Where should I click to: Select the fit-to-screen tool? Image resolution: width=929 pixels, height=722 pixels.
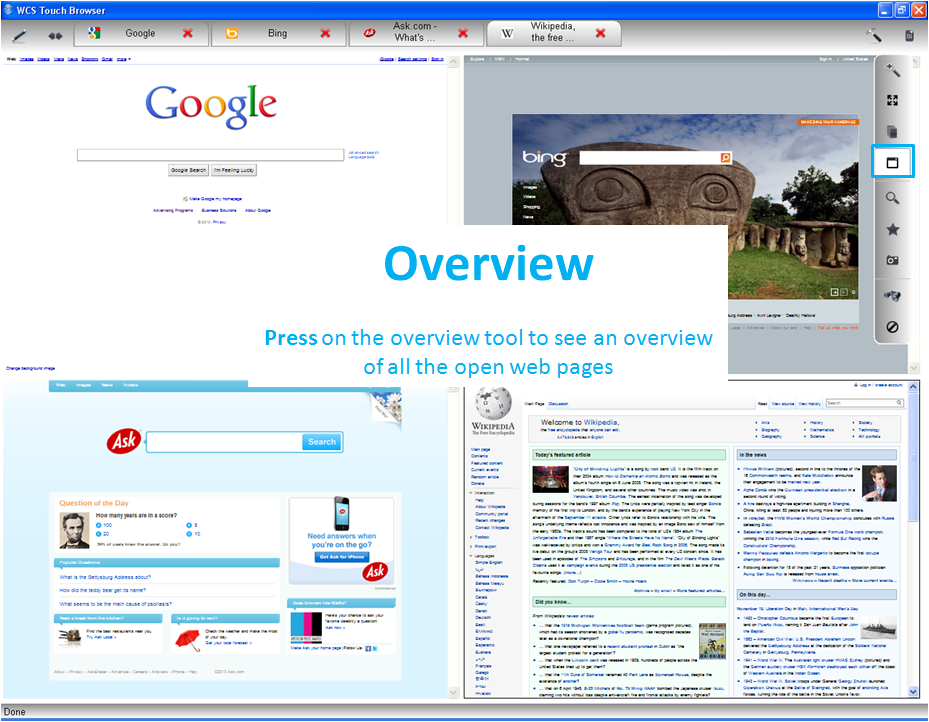893,99
